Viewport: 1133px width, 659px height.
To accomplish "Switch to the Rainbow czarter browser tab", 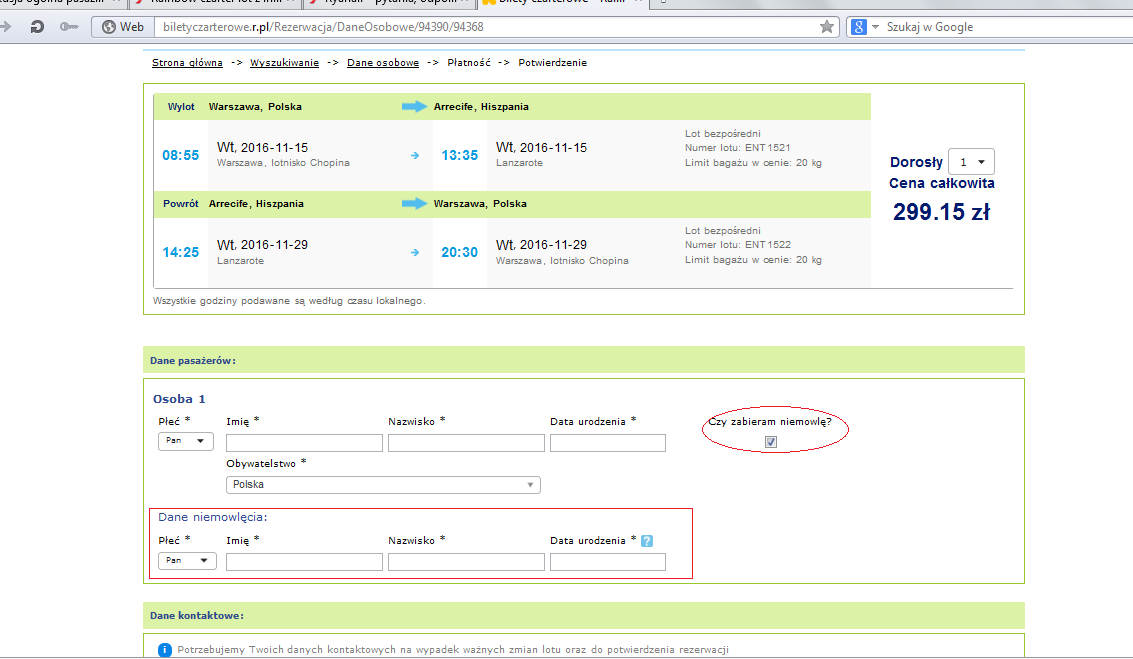I will (216, 2).
